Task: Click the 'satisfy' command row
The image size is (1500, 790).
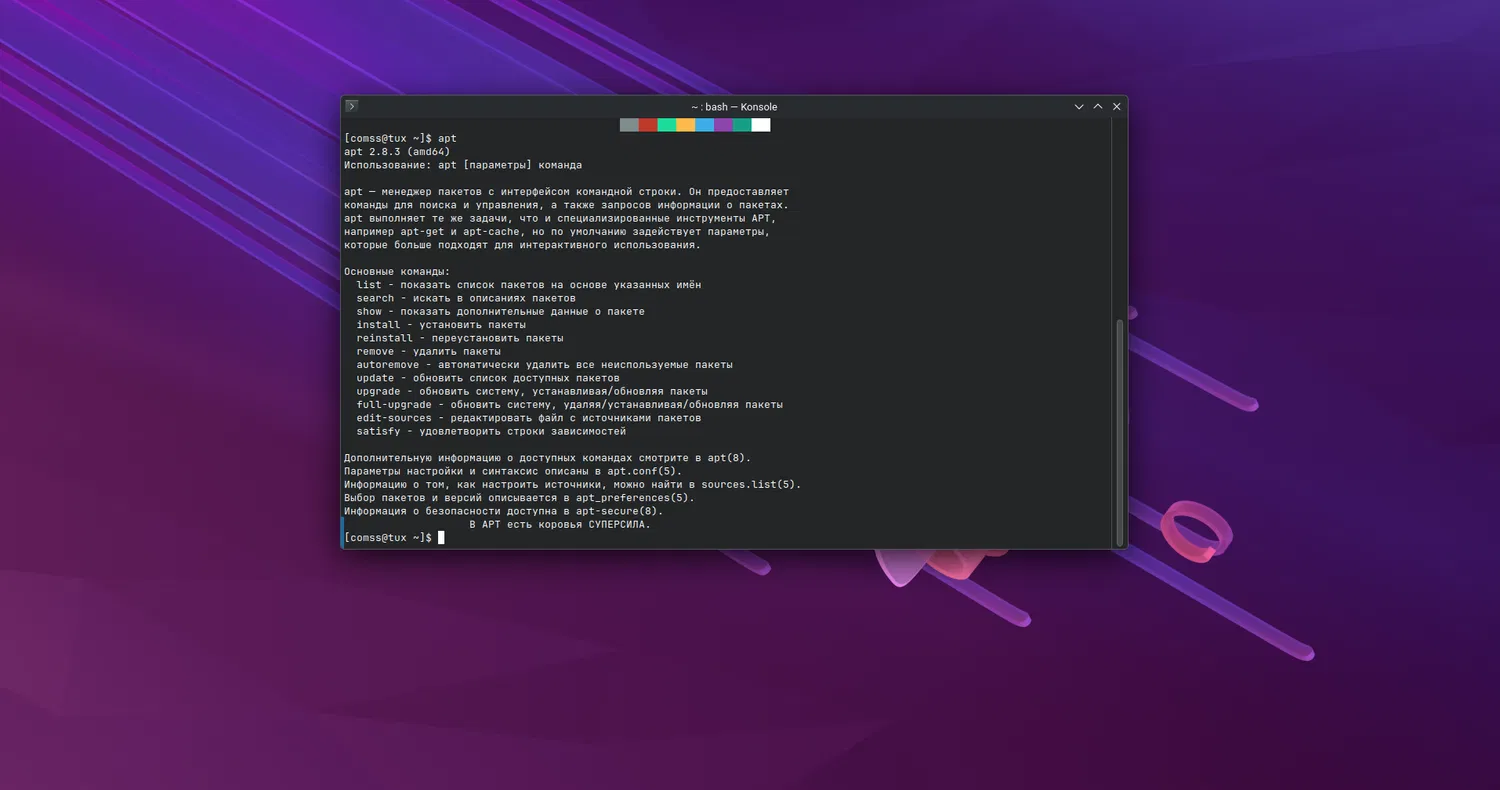Action: [x=491, y=432]
